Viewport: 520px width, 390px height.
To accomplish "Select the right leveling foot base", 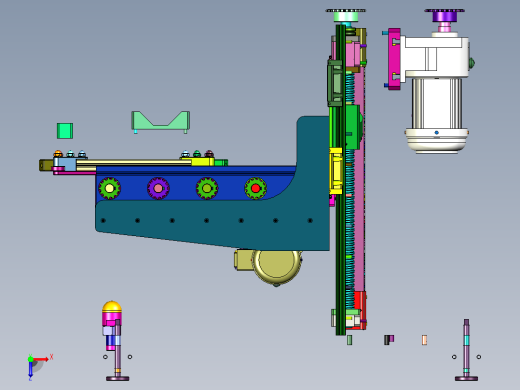I will (x=466, y=378).
